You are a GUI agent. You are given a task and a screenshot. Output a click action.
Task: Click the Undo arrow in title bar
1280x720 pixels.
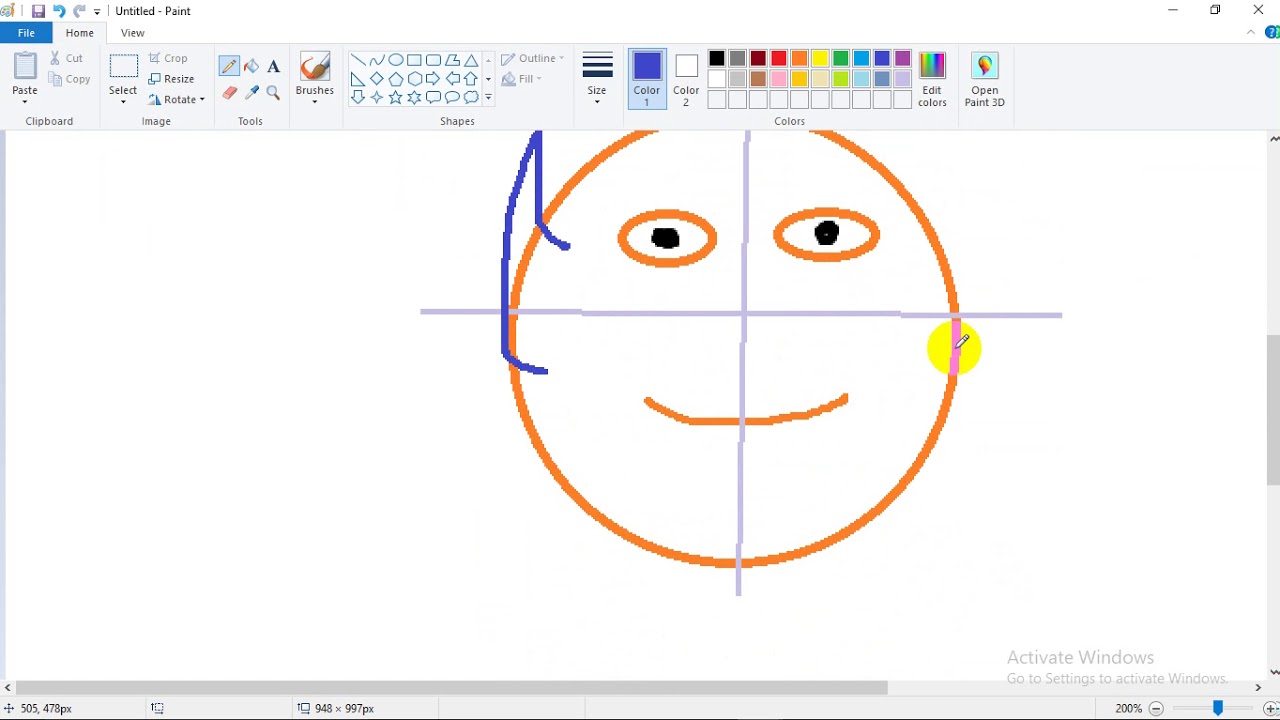tap(59, 11)
